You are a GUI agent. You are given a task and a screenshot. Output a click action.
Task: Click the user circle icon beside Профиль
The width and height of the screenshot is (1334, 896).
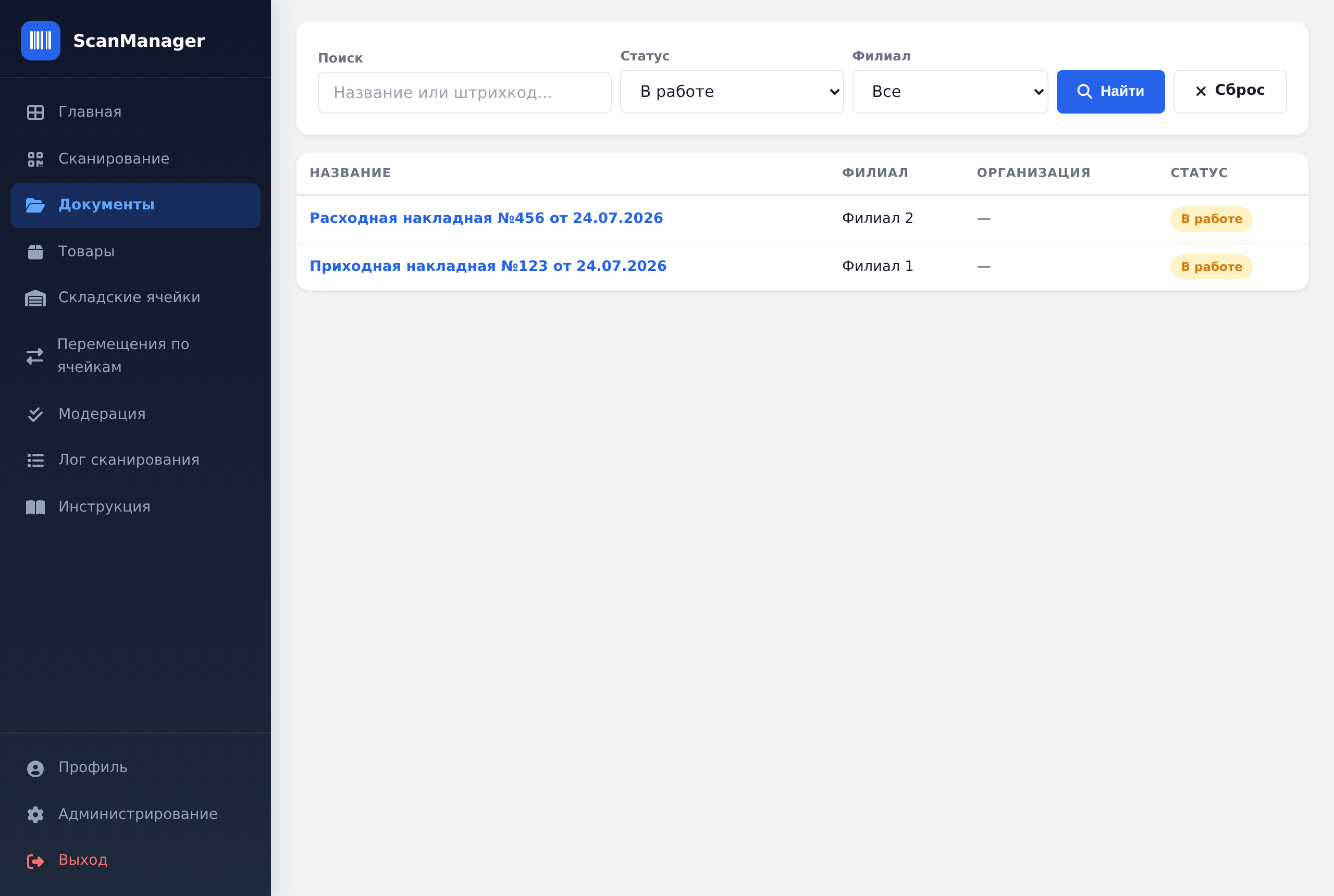coord(35,768)
